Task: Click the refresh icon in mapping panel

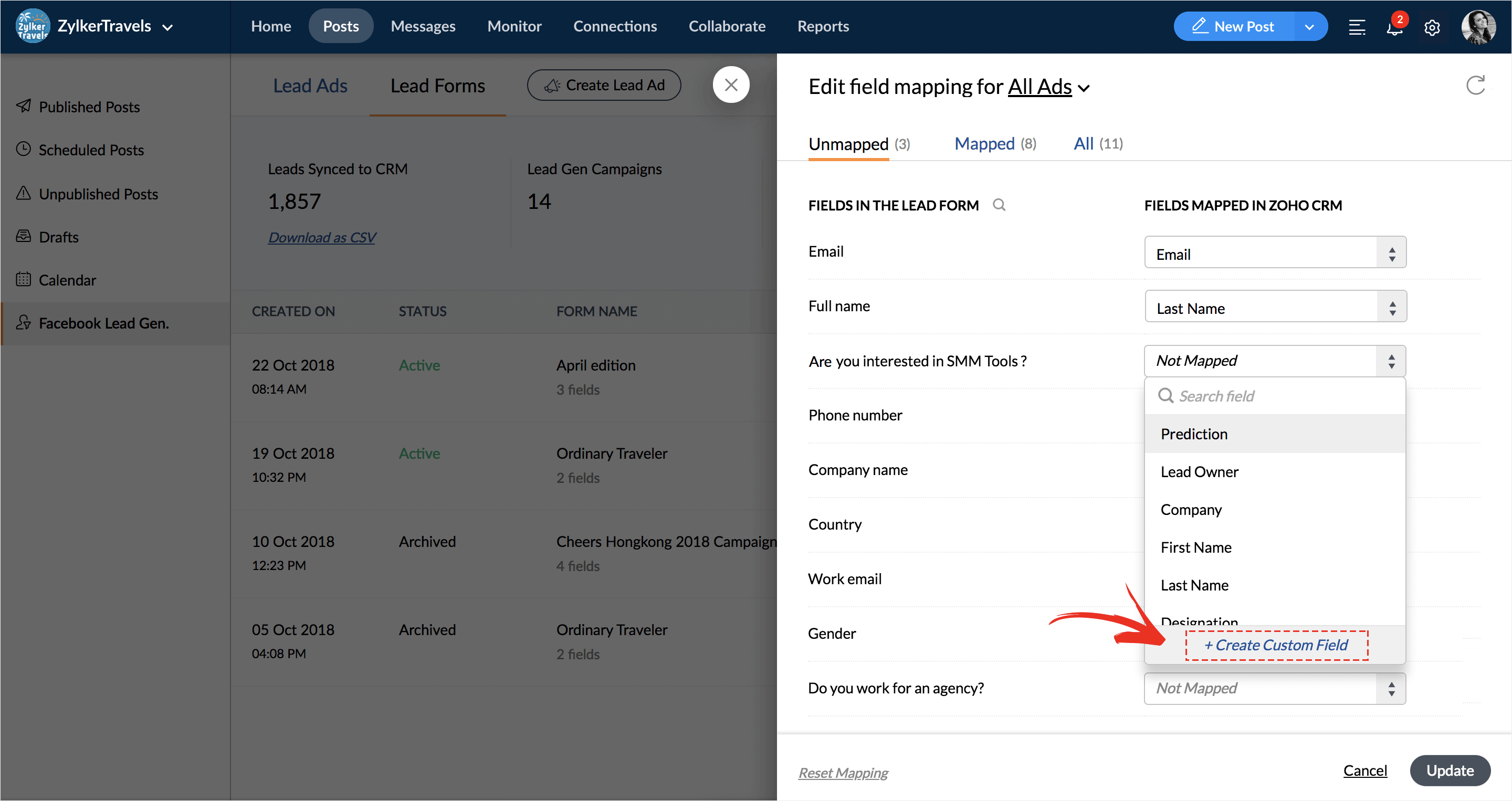Action: 1475,86
